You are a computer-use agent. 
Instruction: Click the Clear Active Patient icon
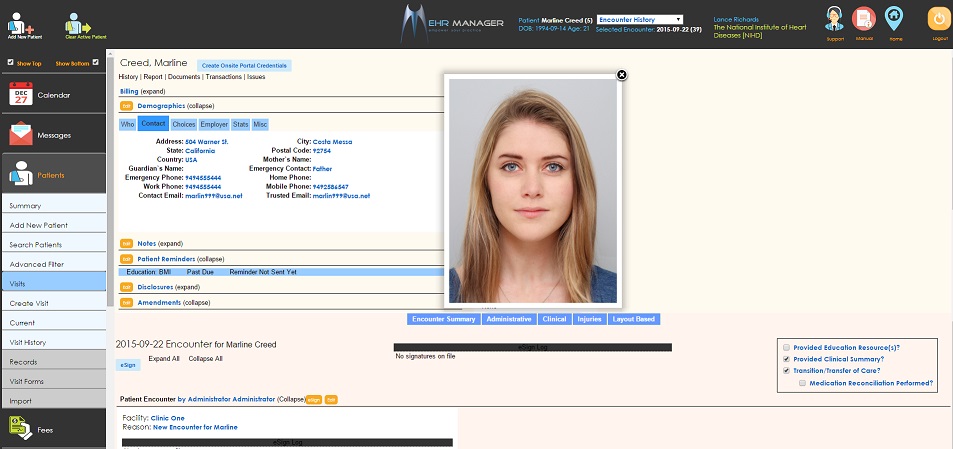point(77,21)
